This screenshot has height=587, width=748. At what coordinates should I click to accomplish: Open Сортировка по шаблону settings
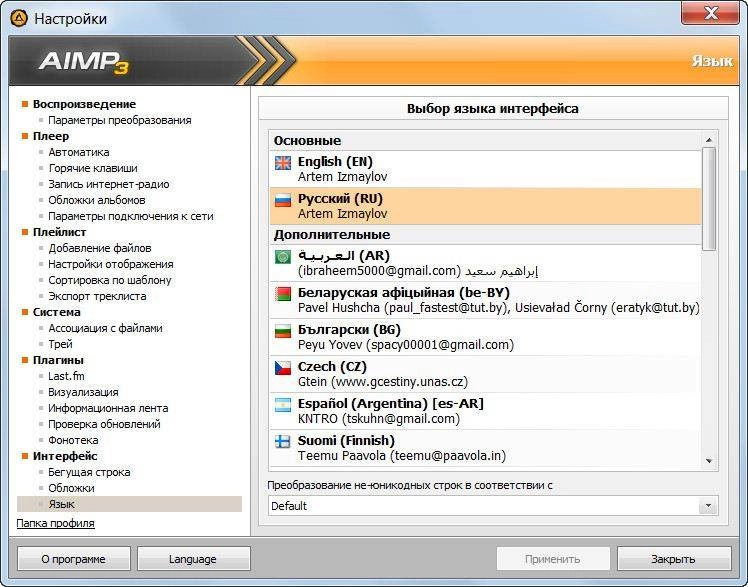pos(110,280)
